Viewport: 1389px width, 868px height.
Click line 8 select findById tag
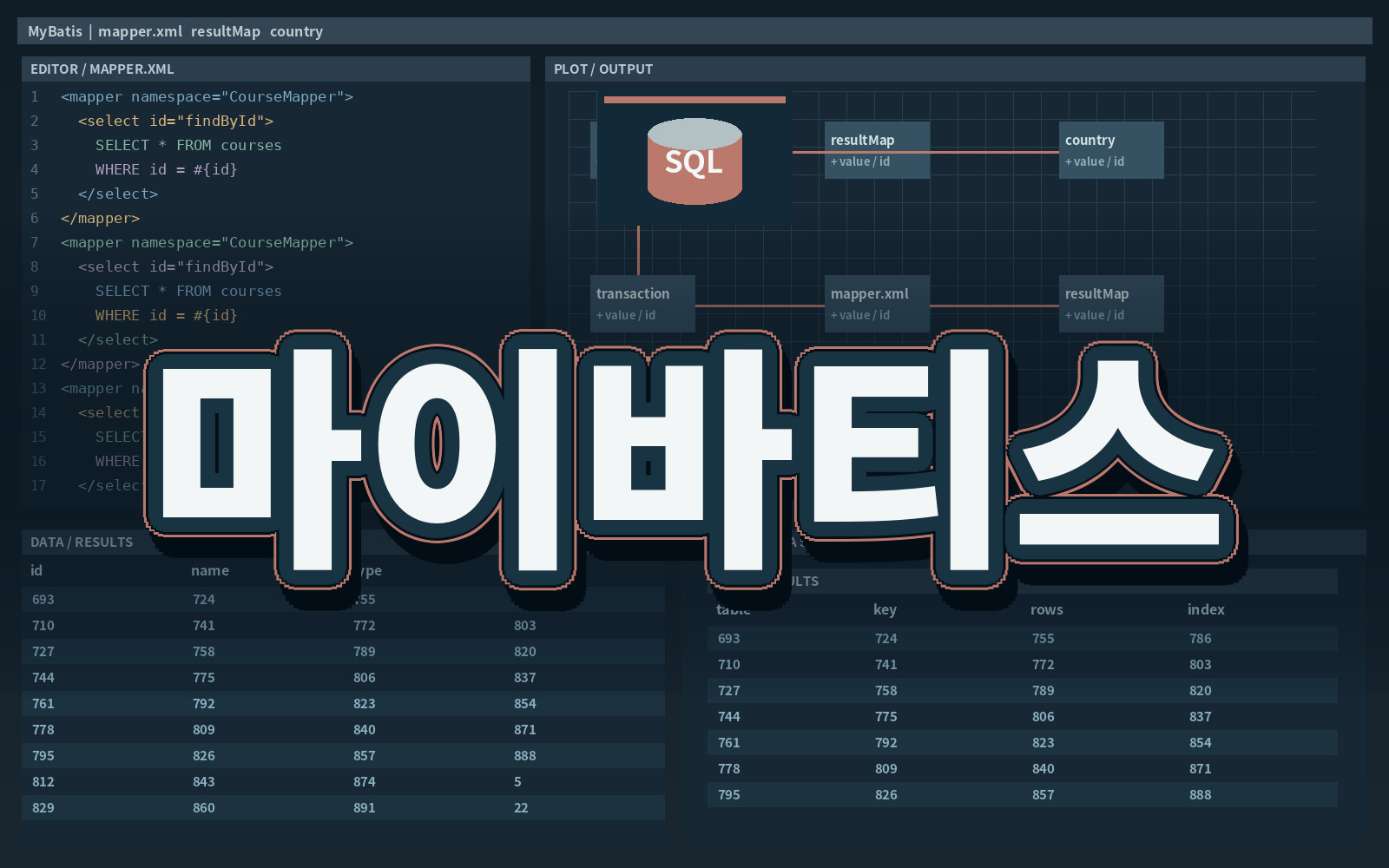(175, 266)
